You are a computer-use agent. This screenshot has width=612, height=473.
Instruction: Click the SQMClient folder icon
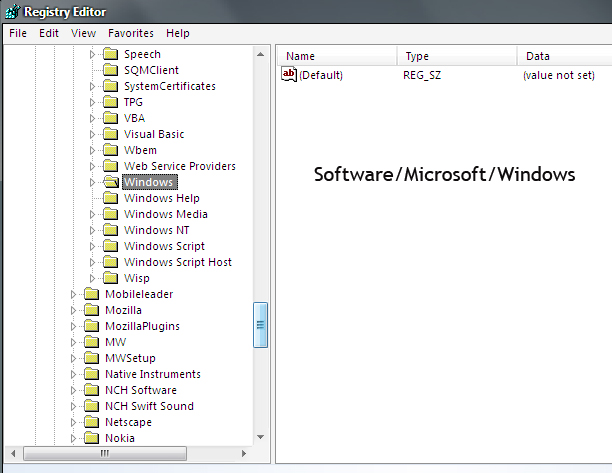pos(110,70)
